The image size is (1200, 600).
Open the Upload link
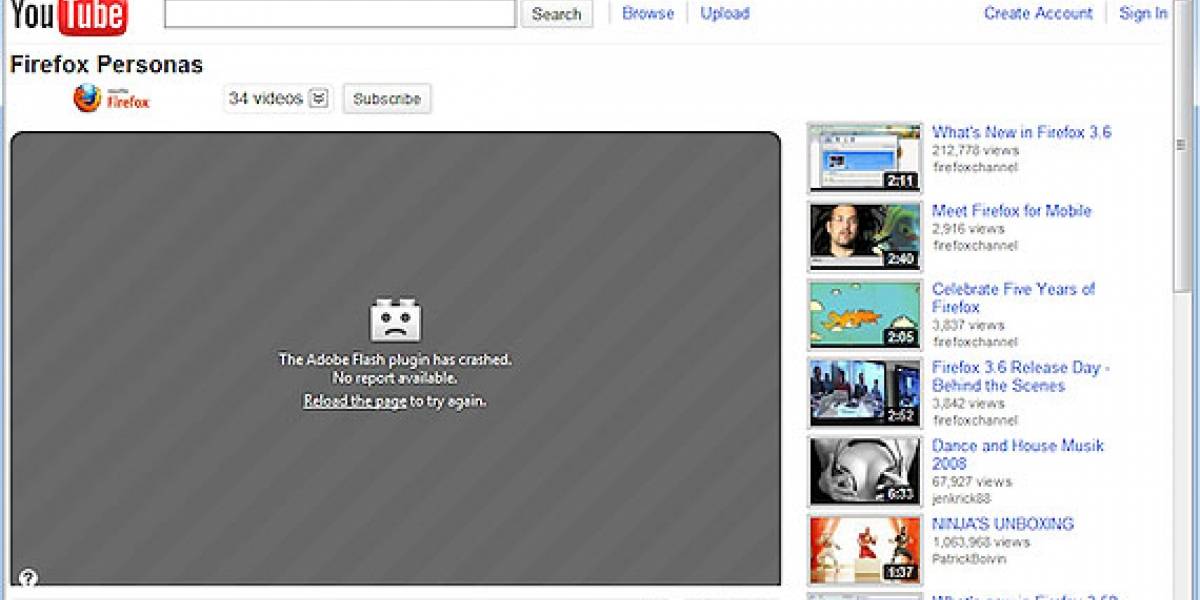[725, 13]
